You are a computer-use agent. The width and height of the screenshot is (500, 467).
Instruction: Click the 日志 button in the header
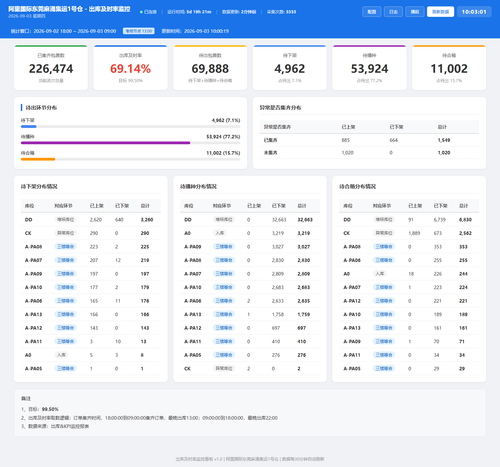393,12
